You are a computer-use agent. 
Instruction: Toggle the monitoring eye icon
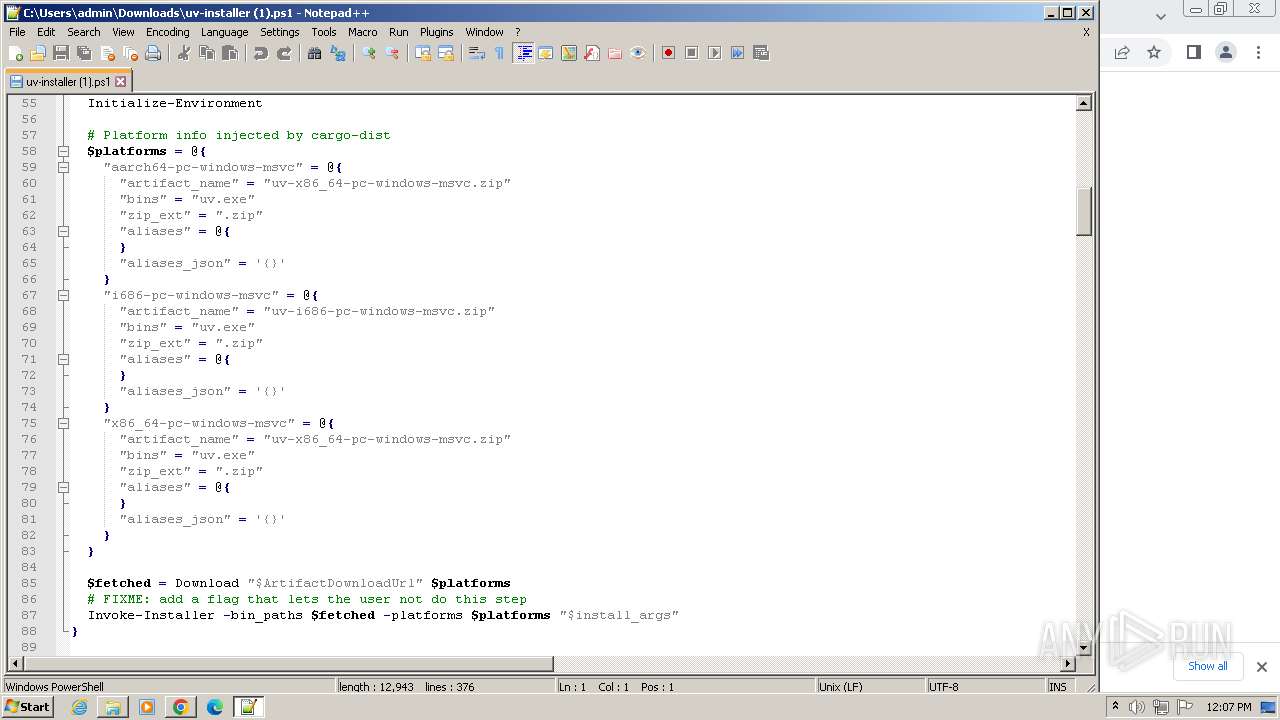638,53
